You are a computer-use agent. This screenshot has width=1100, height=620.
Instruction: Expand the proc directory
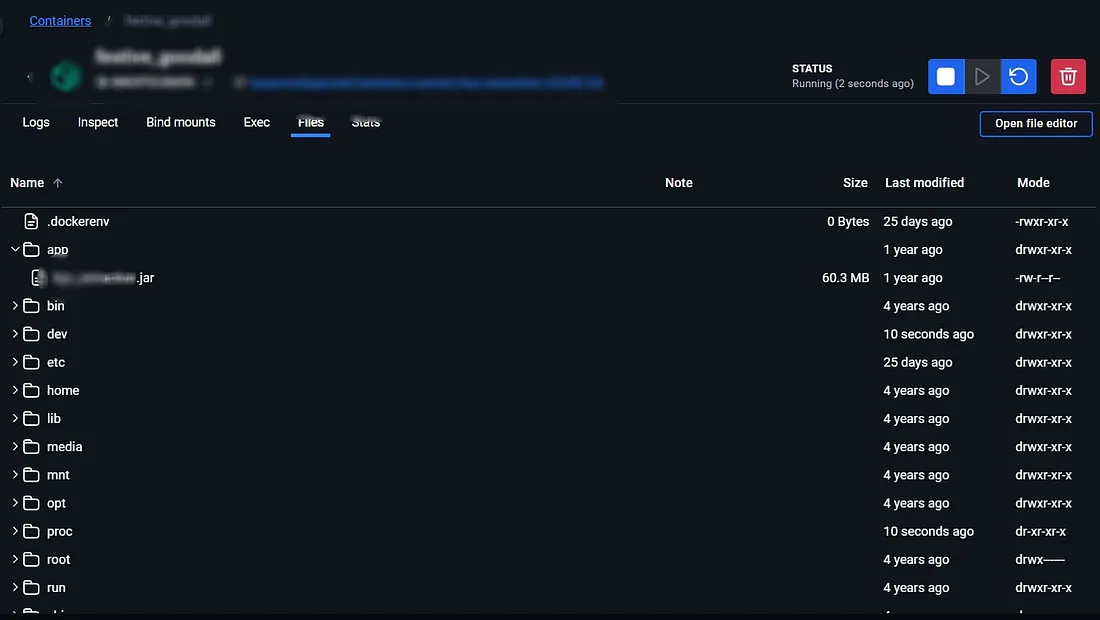point(15,531)
